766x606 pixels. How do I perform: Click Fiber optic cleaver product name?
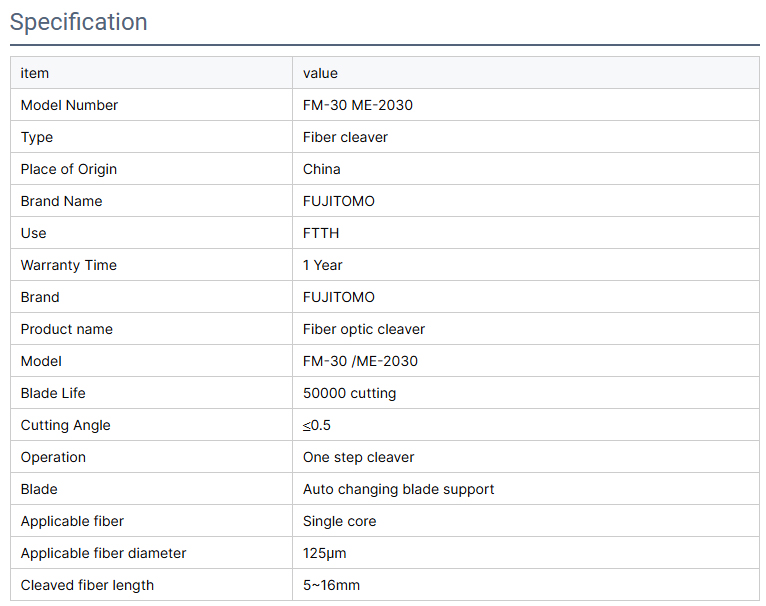364,329
